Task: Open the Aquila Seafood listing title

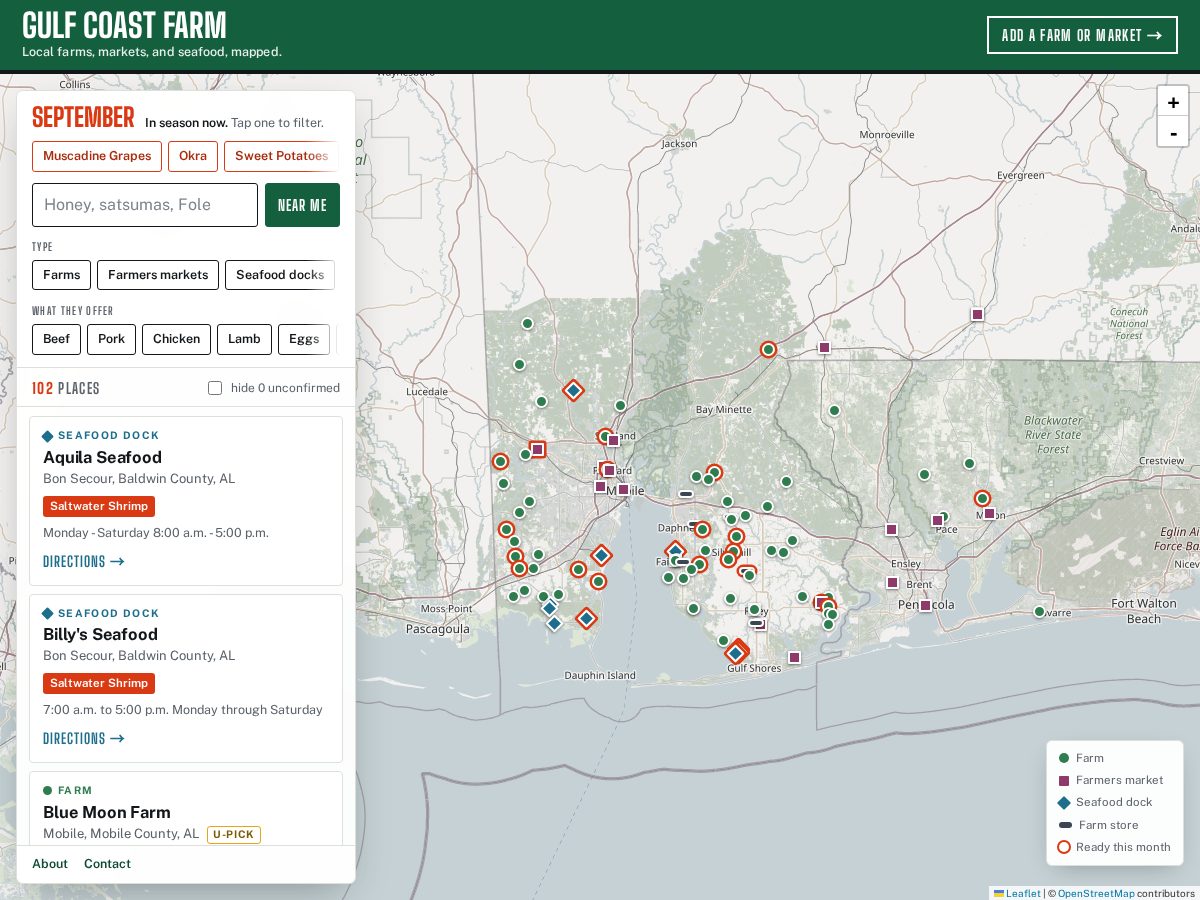Action: pyautogui.click(x=102, y=457)
